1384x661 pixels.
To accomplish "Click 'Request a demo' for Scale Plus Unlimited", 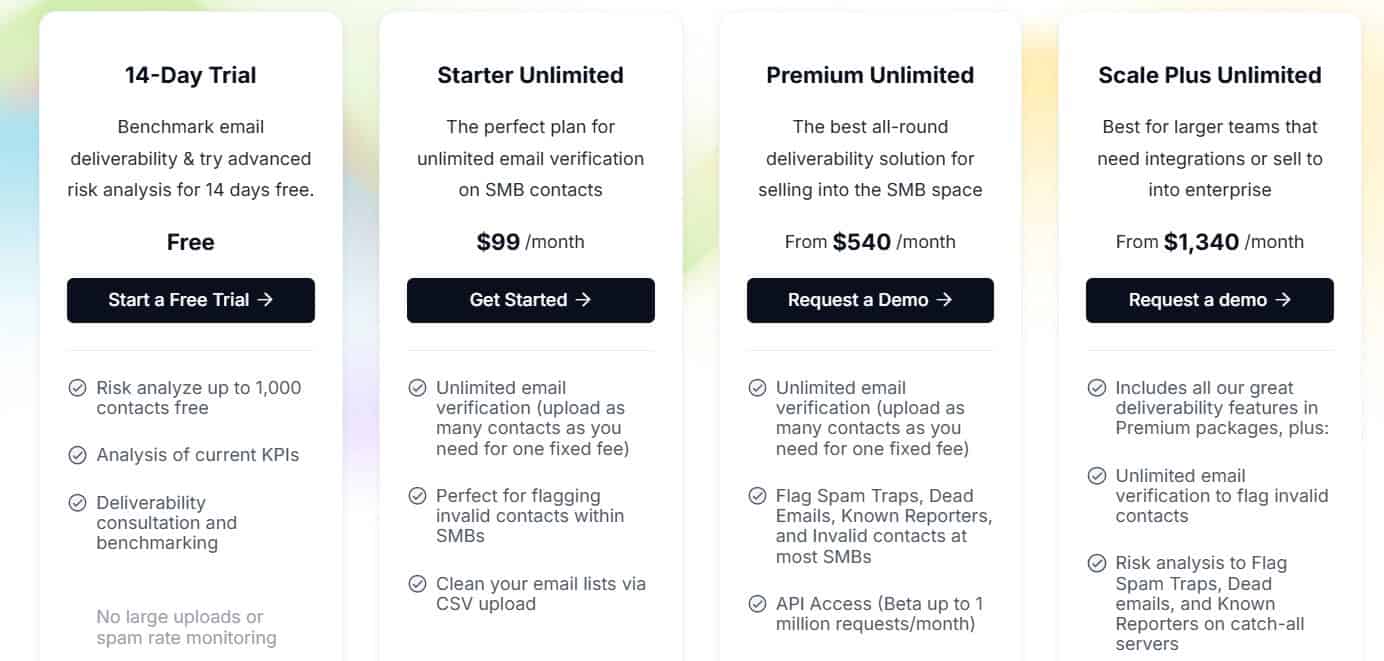I will [x=1209, y=300].
